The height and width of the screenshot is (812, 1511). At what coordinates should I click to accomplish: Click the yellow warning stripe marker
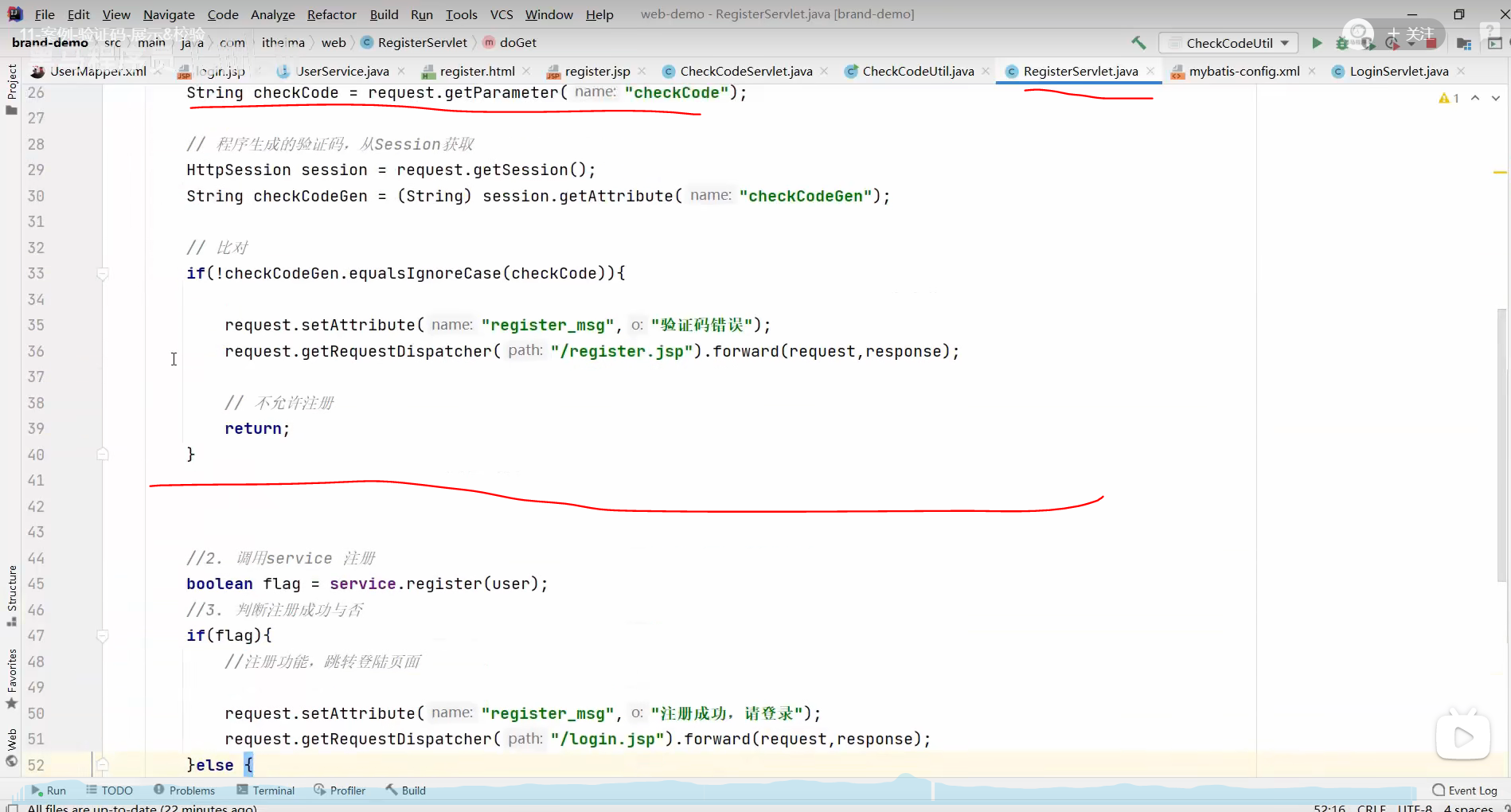1500,172
